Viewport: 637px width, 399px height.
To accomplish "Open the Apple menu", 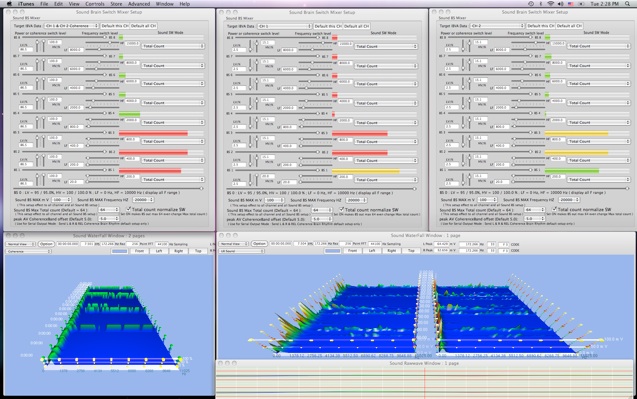I will pyautogui.click(x=9, y=4).
